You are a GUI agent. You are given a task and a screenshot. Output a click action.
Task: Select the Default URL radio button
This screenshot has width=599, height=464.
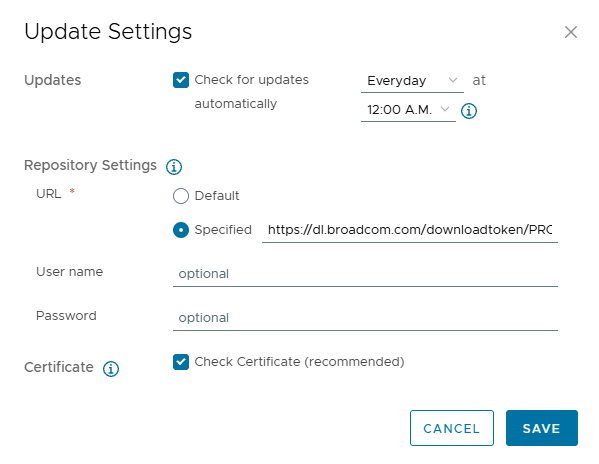tap(181, 196)
